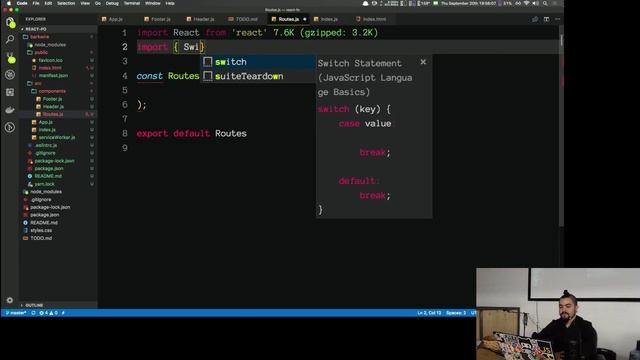640x360 pixels.
Task: Click the Spaces indentation setting in status bar
Action: (456, 313)
